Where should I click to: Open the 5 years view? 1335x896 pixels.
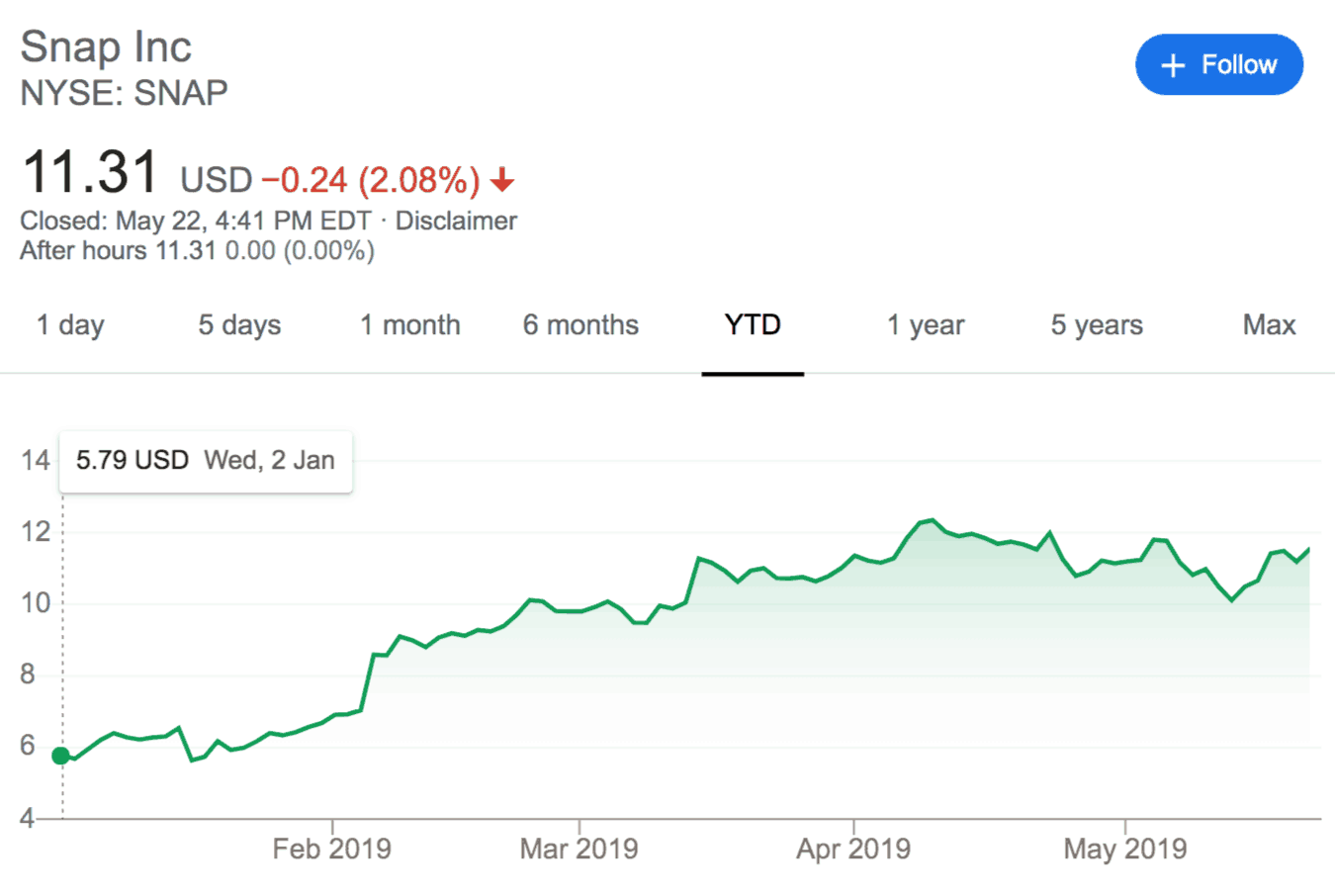coord(1096,324)
